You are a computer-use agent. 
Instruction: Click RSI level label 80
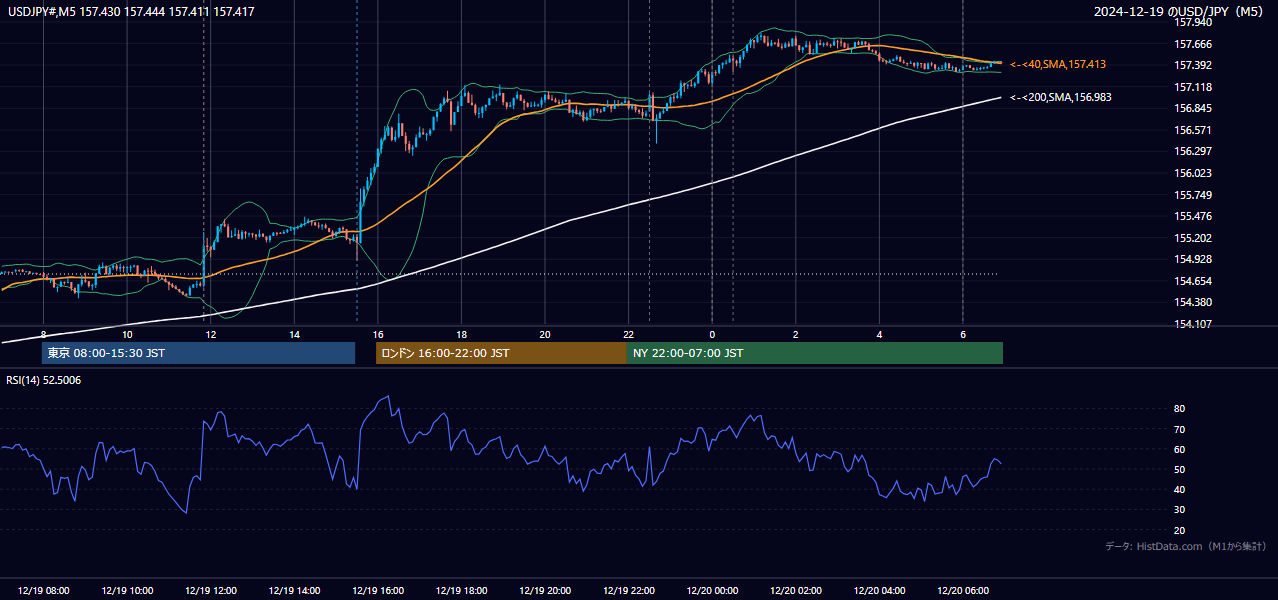1180,409
